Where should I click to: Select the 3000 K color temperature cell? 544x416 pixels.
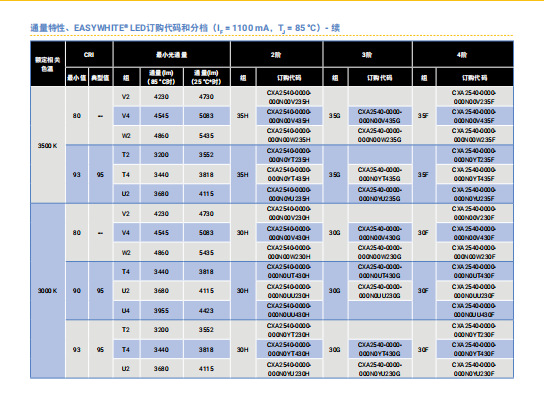click(47, 291)
